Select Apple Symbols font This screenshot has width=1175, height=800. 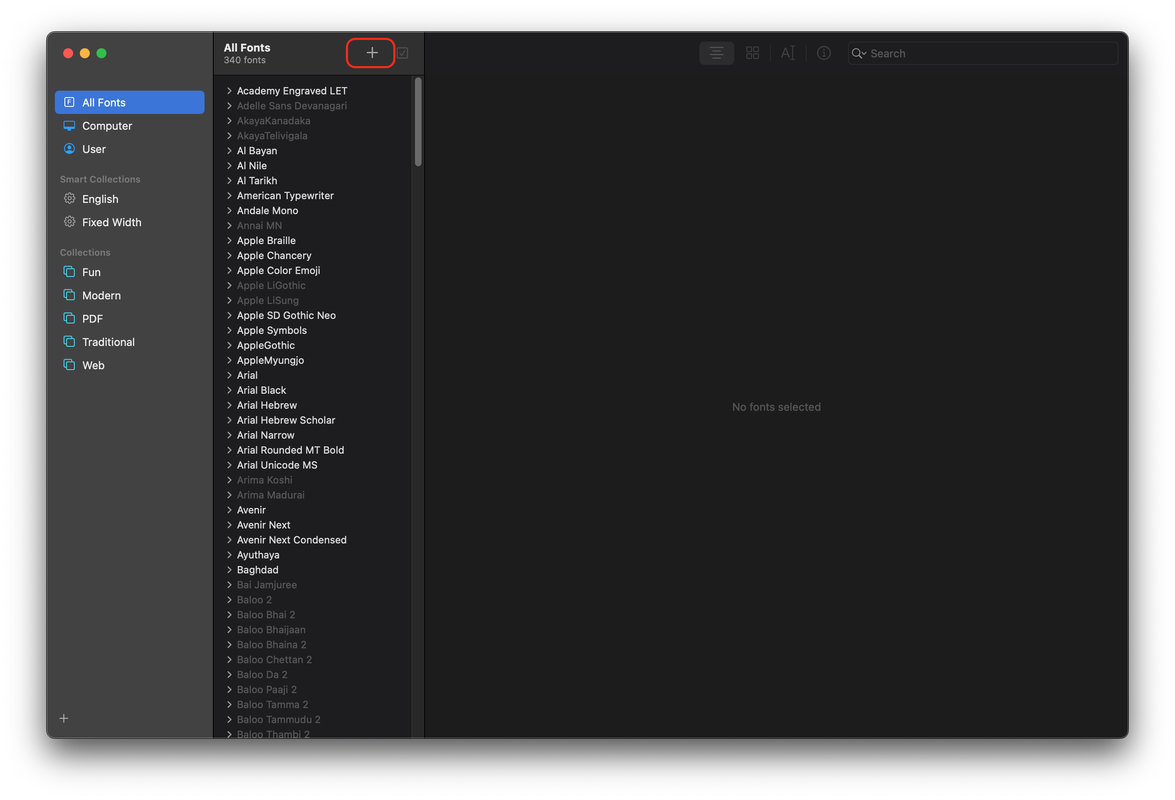[272, 330]
